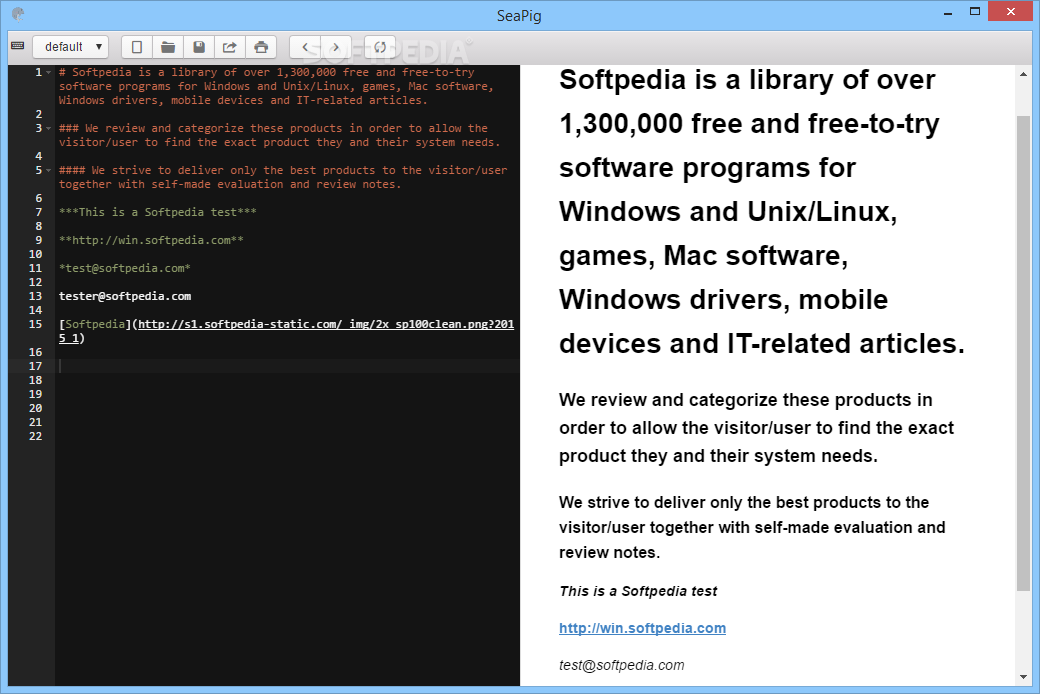Click the SeaPig app icon in the title bar

[18, 14]
